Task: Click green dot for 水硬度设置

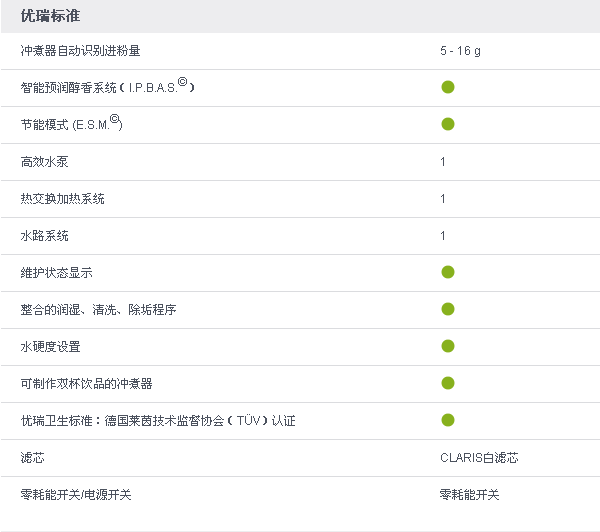Action: [x=448, y=346]
